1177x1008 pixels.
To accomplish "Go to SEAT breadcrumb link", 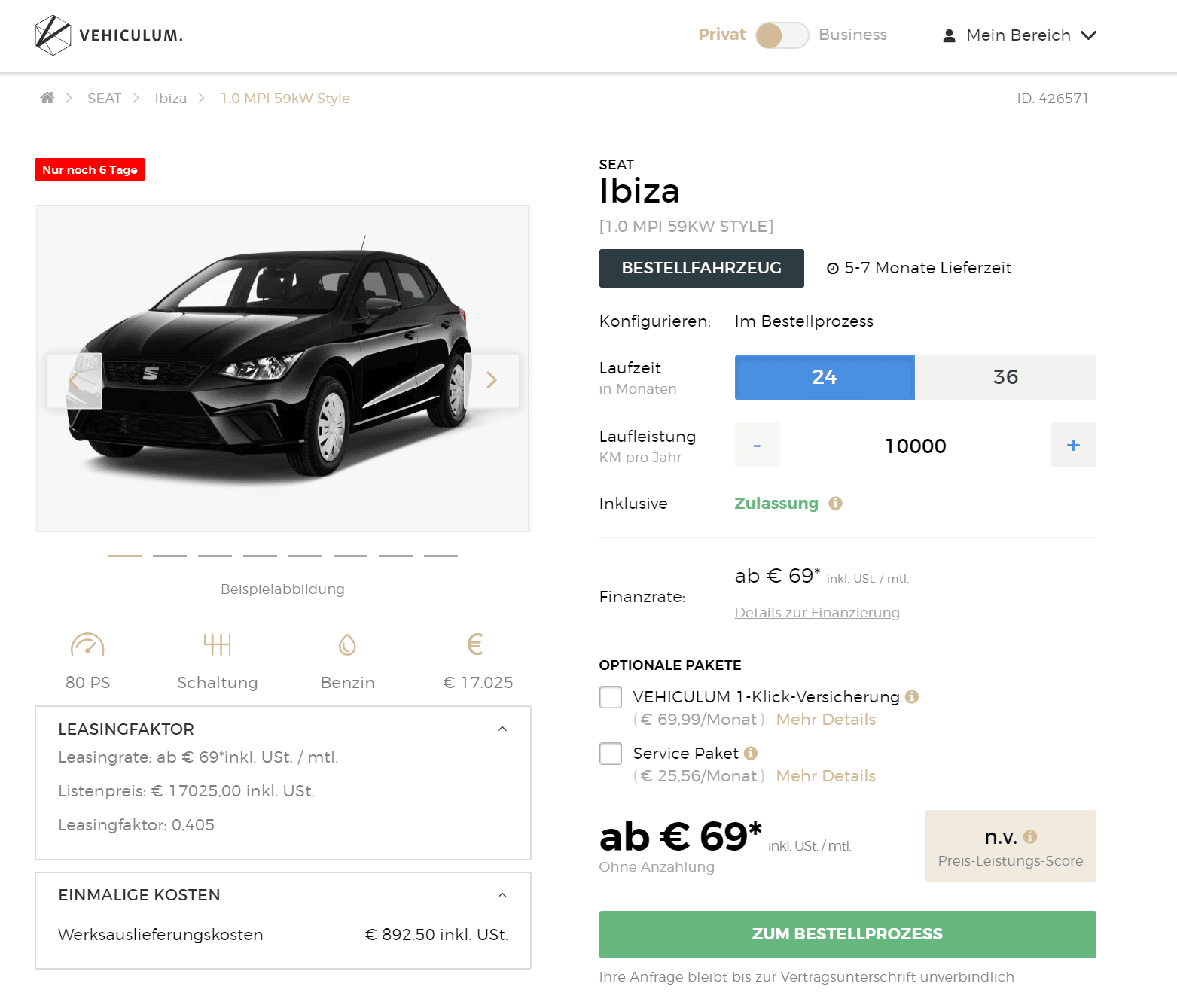I will click(104, 99).
